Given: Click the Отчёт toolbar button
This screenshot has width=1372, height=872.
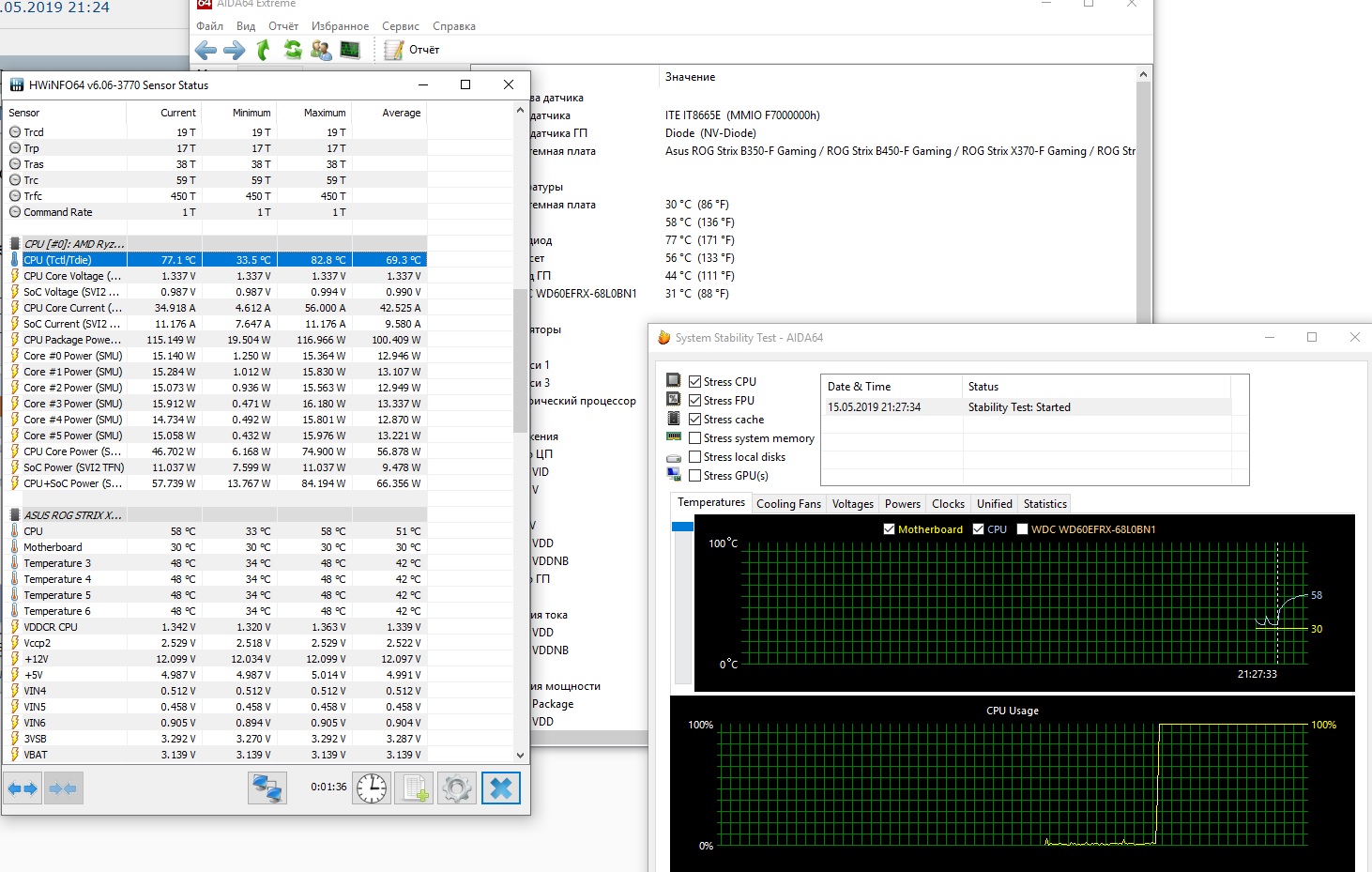Looking at the screenshot, I should click(413, 50).
